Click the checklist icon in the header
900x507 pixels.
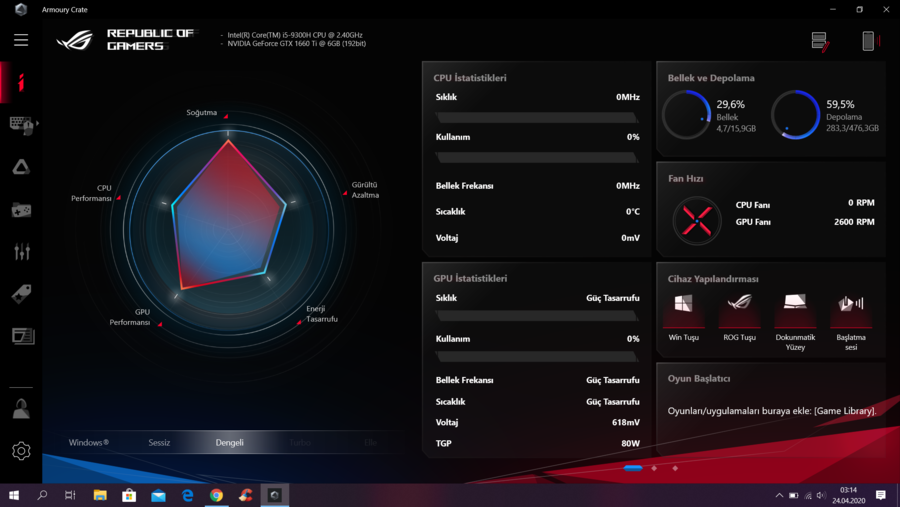point(820,41)
